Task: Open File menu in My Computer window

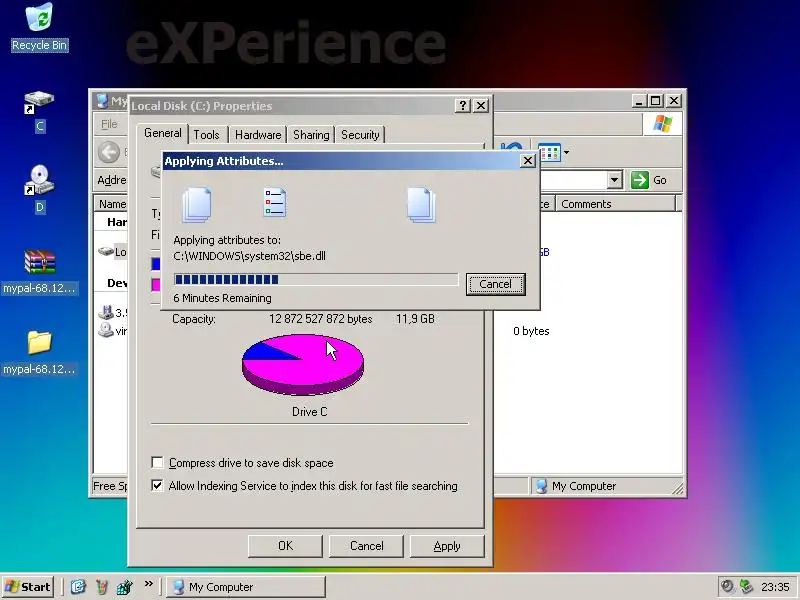Action: point(109,124)
